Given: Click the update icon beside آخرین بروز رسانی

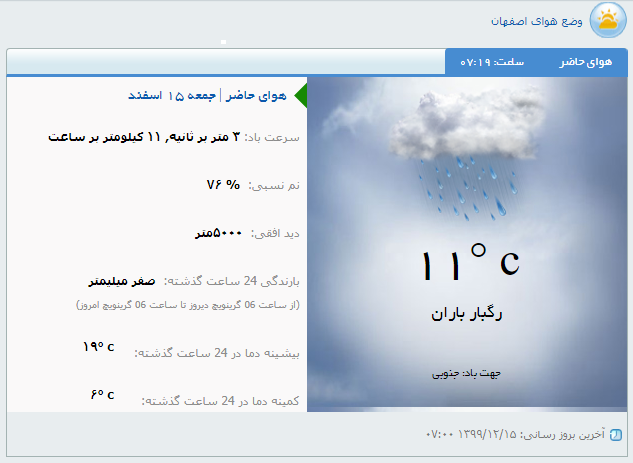Looking at the screenshot, I should [x=615, y=436].
